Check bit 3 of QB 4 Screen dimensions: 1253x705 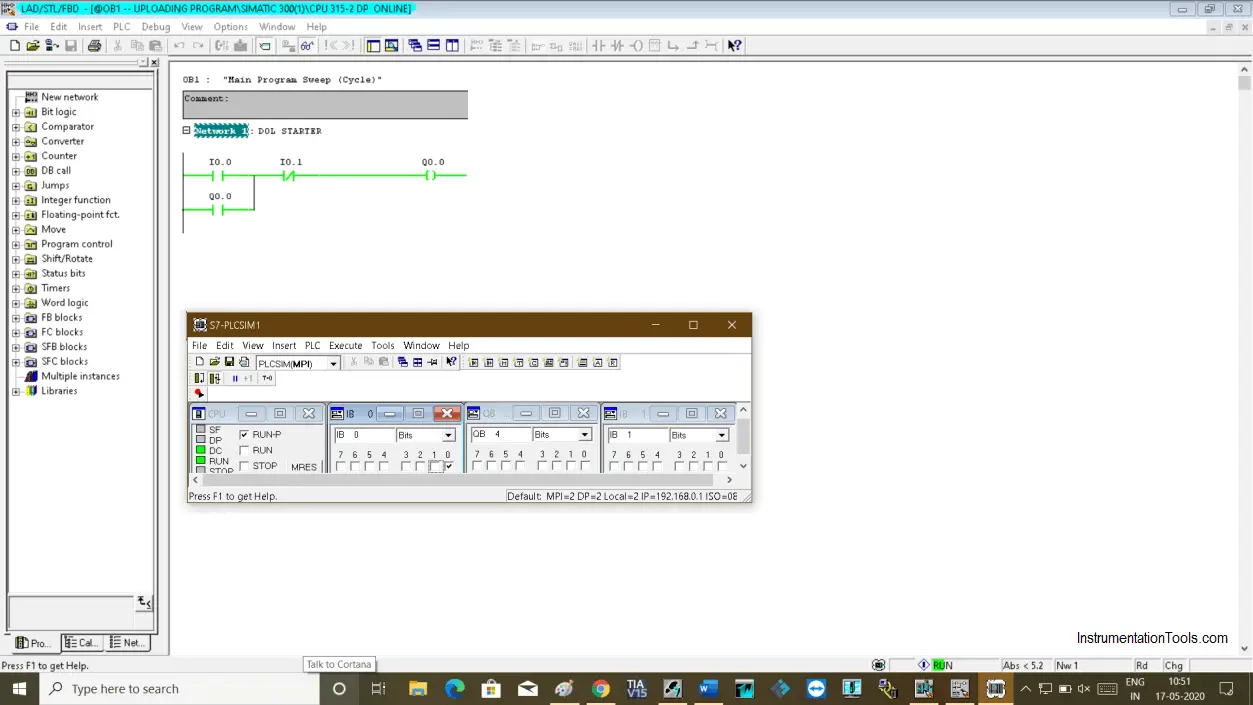click(542, 466)
